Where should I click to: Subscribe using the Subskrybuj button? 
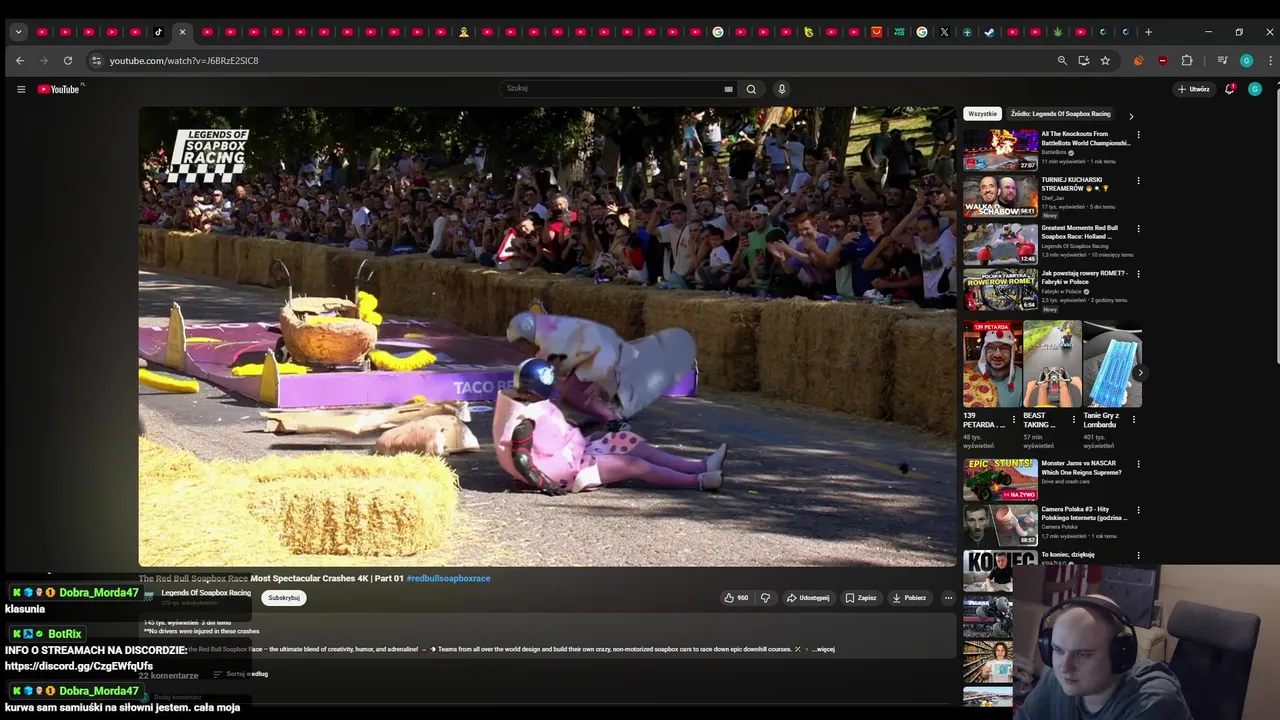tap(284, 598)
